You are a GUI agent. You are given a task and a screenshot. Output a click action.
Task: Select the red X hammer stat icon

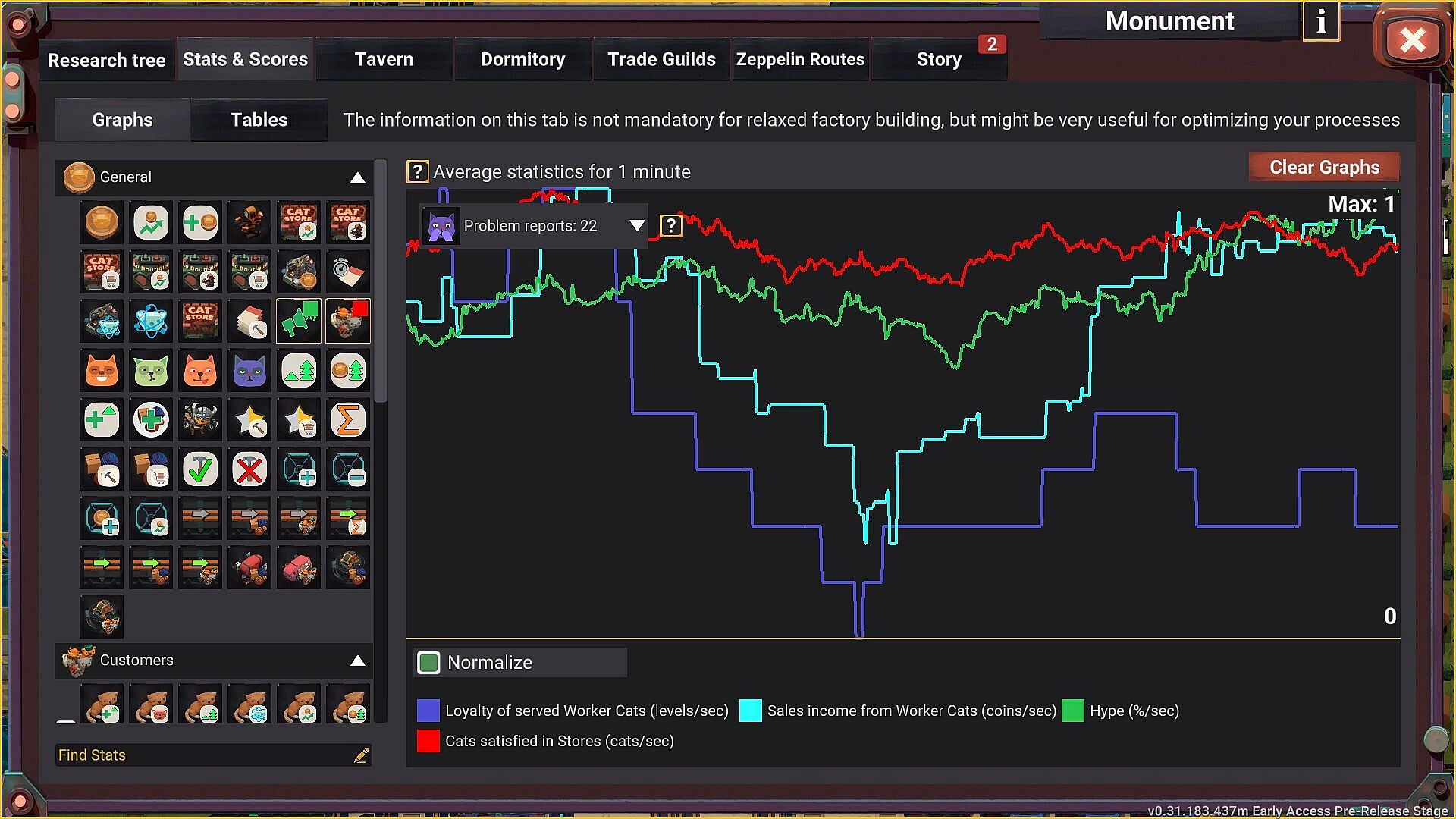pos(249,469)
